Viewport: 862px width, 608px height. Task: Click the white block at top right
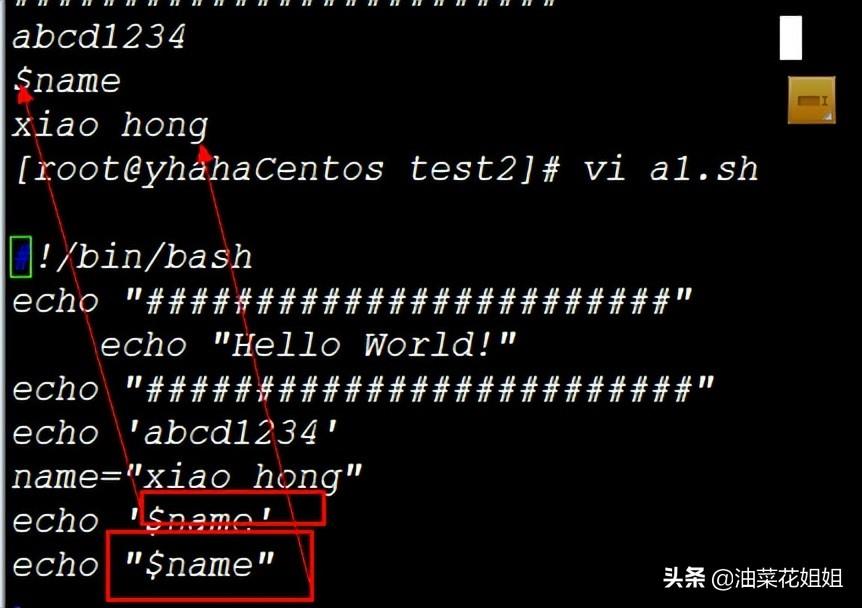(x=791, y=38)
